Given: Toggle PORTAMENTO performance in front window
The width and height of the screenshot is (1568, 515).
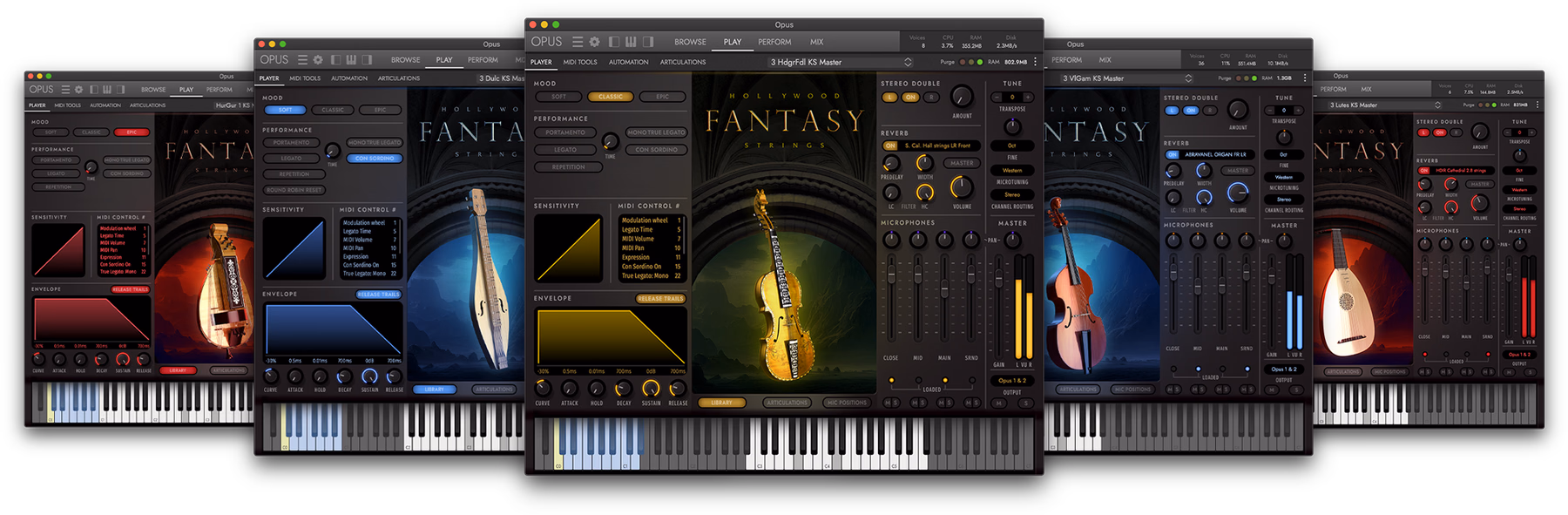Looking at the screenshot, I should pos(565,132).
